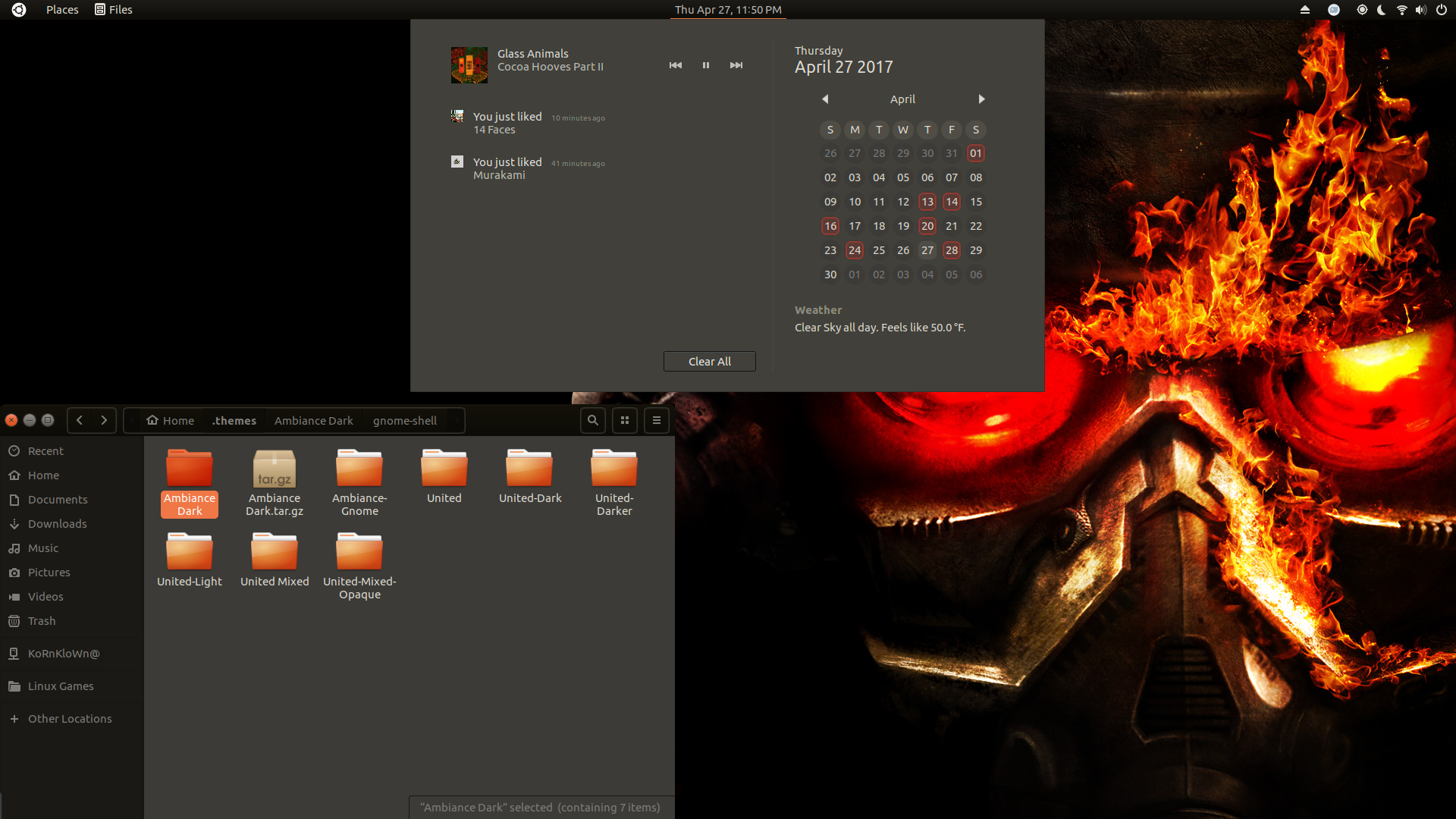This screenshot has height=819, width=1456.
Task: Select April 01 on the calendar
Action: coord(976,153)
